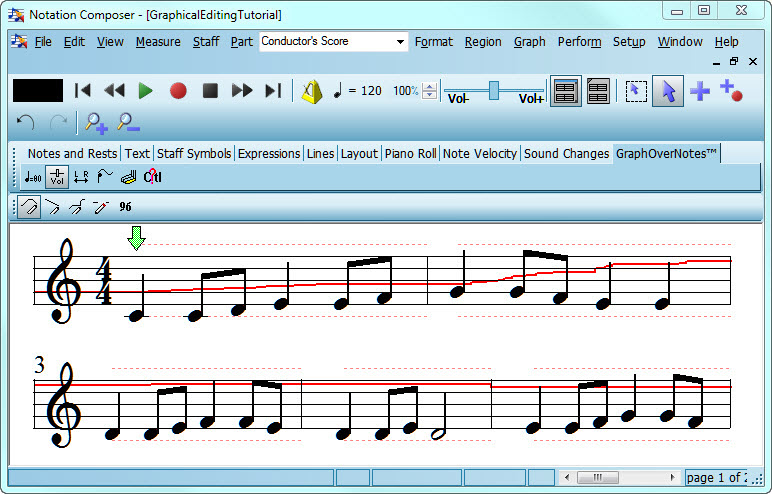This screenshot has width=772, height=494.
Task: Choose the blue plus Add mode tool
Action: [700, 91]
